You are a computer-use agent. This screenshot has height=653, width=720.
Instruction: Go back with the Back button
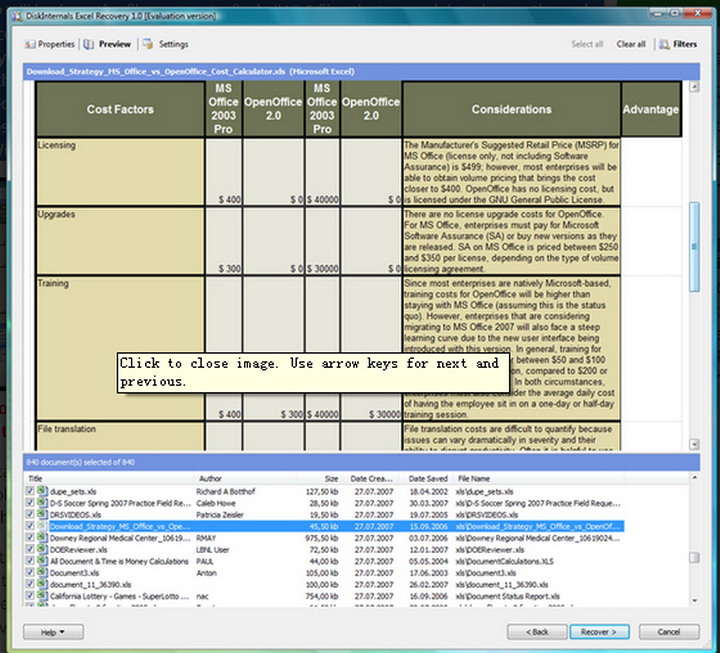pyautogui.click(x=536, y=632)
